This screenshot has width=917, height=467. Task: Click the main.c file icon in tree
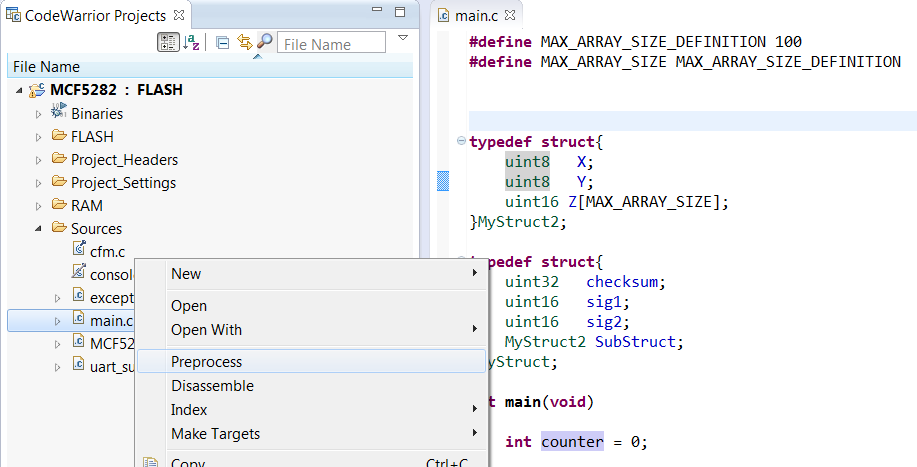[79, 318]
